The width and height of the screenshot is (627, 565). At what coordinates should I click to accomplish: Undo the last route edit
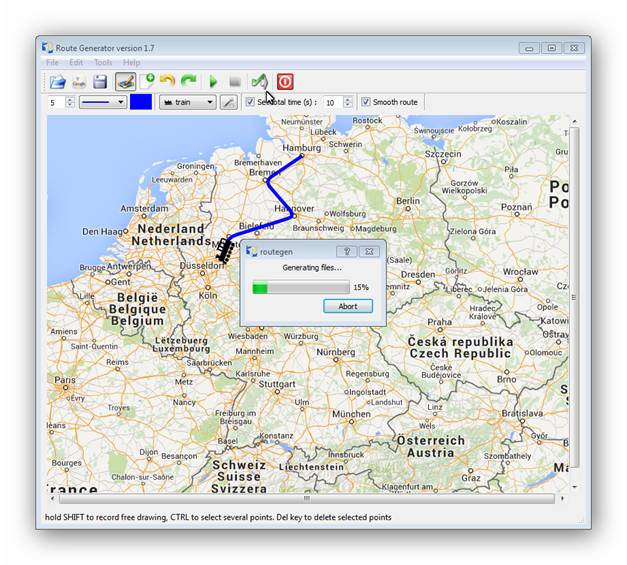click(x=168, y=81)
